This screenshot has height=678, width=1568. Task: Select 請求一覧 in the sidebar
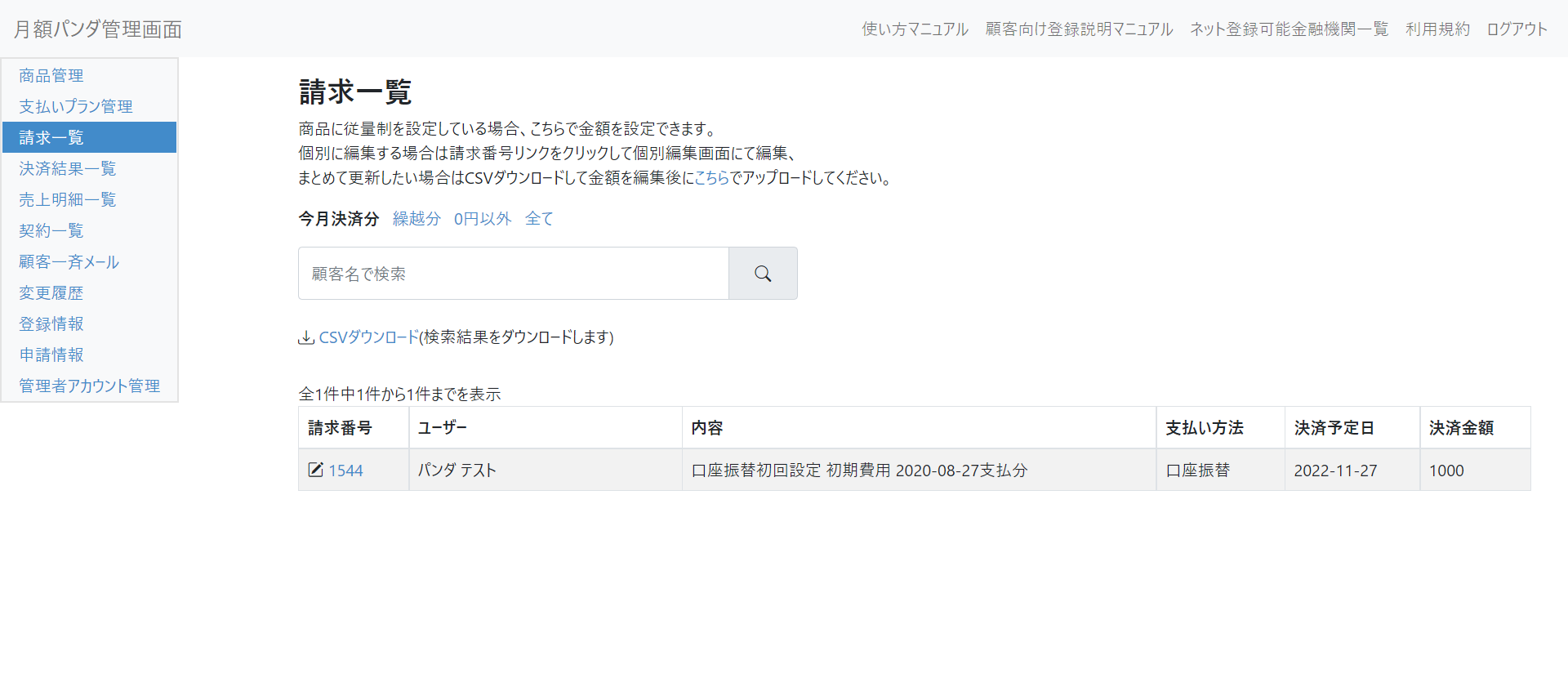[89, 137]
